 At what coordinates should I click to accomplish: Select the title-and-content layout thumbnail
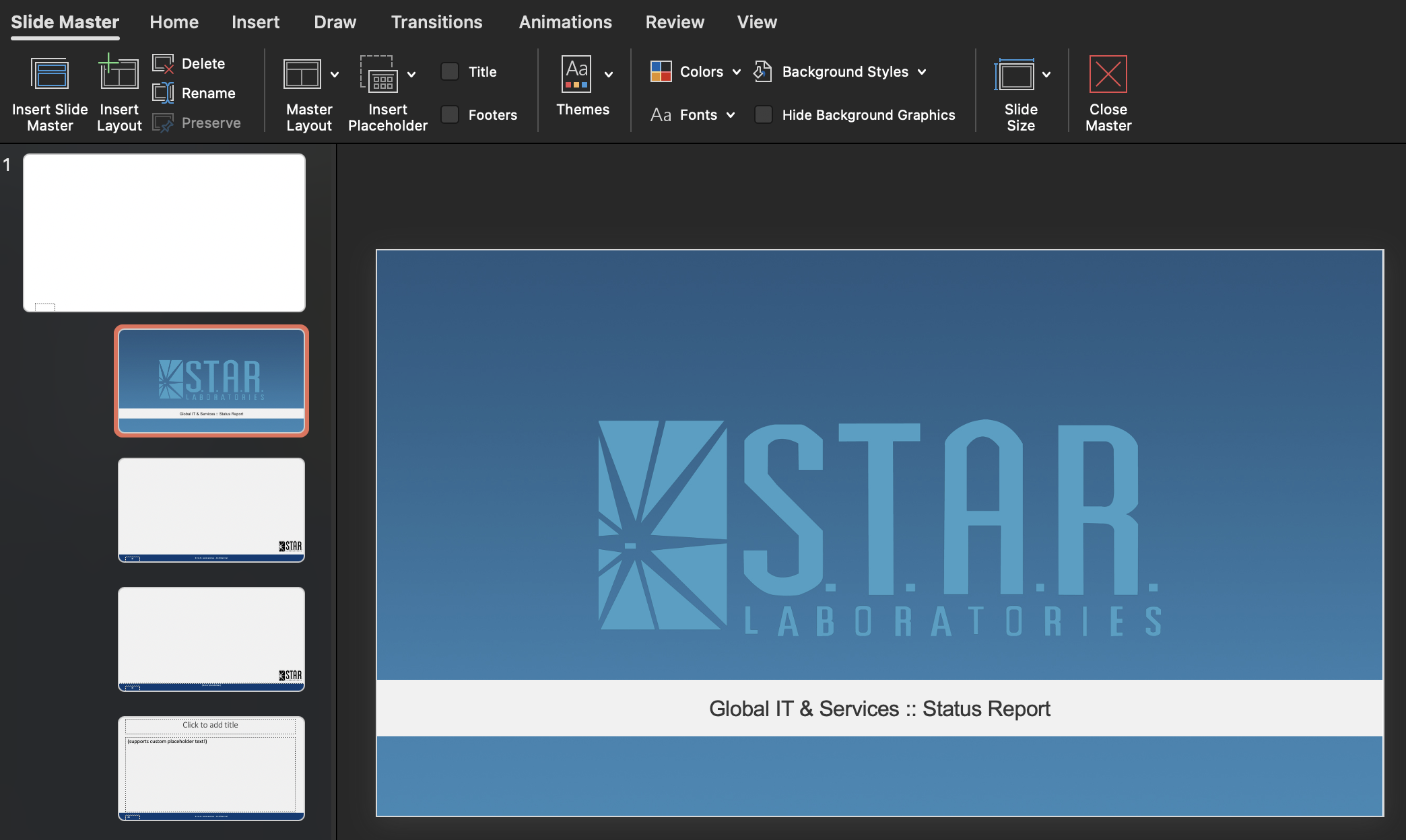pyautogui.click(x=211, y=768)
